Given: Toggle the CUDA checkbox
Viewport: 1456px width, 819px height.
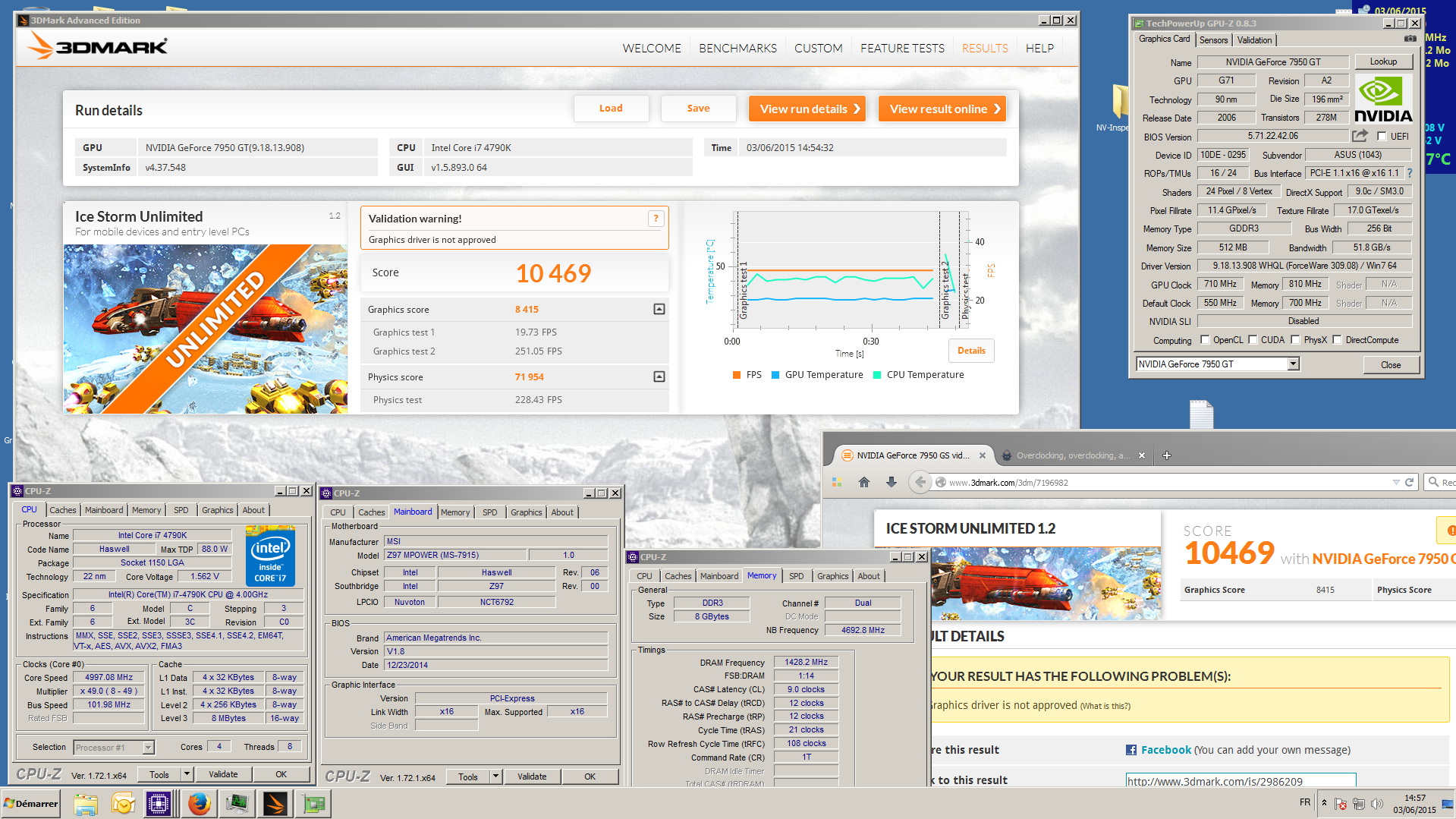Looking at the screenshot, I should (1253, 340).
